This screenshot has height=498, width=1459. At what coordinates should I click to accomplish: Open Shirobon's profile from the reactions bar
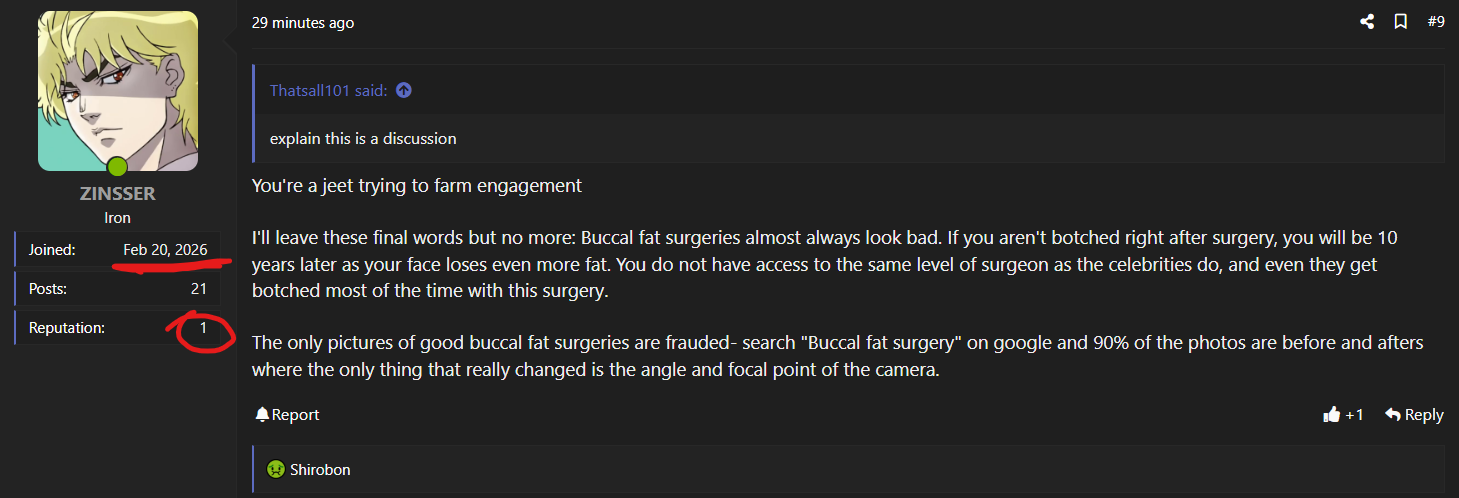click(320, 469)
